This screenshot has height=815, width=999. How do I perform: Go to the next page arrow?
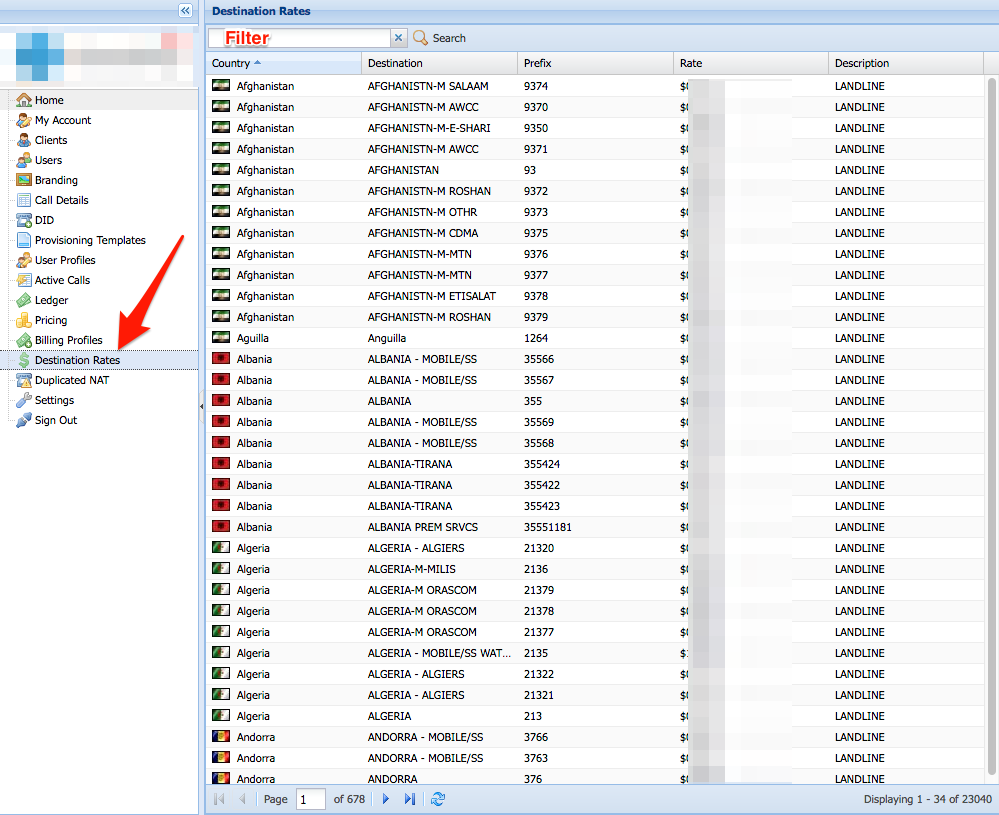coord(385,798)
